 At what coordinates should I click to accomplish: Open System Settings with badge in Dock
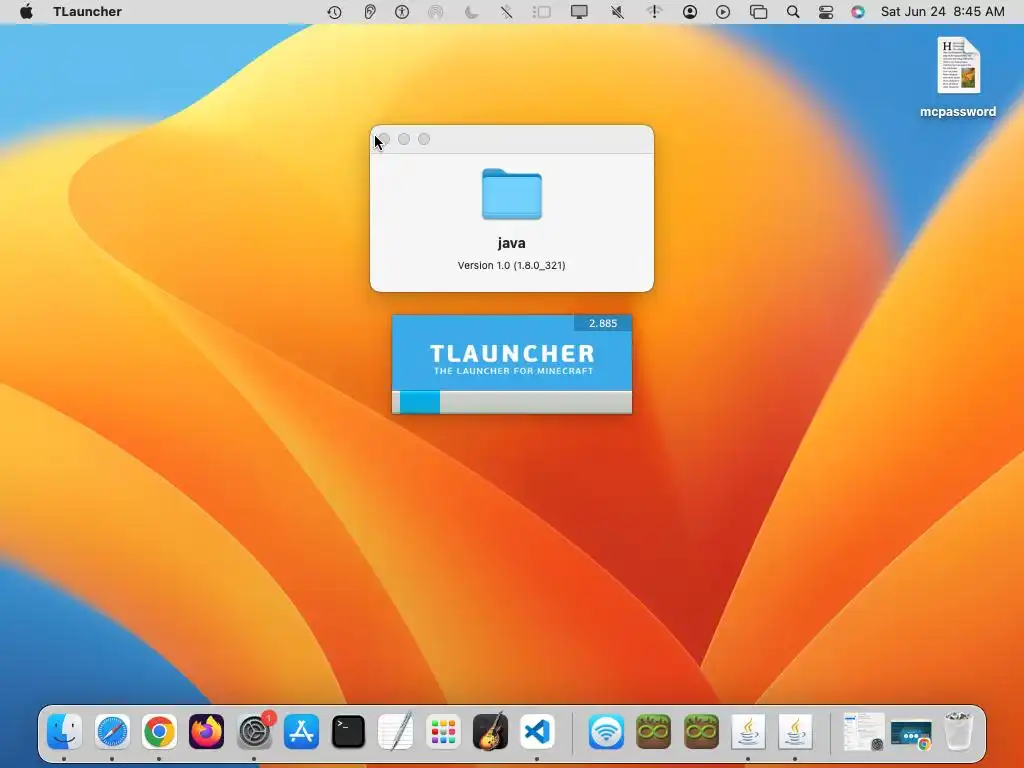point(254,731)
